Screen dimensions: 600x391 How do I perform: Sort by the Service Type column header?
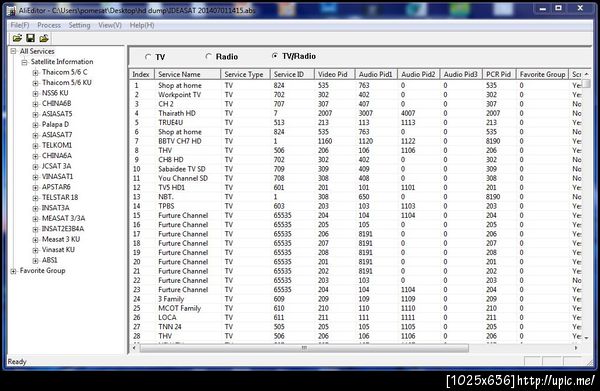click(x=245, y=74)
